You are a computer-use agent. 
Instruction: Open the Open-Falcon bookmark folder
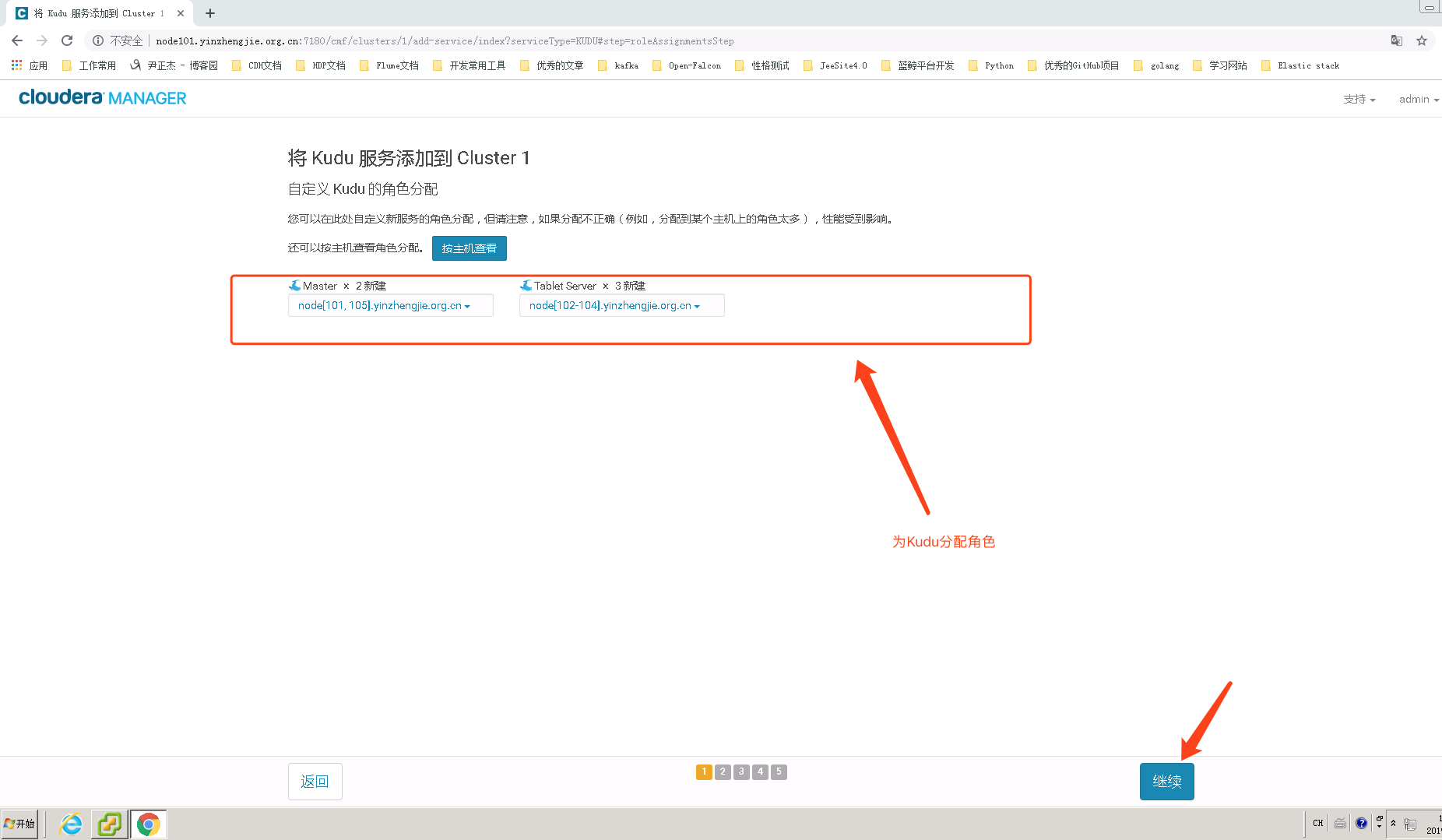(x=687, y=65)
